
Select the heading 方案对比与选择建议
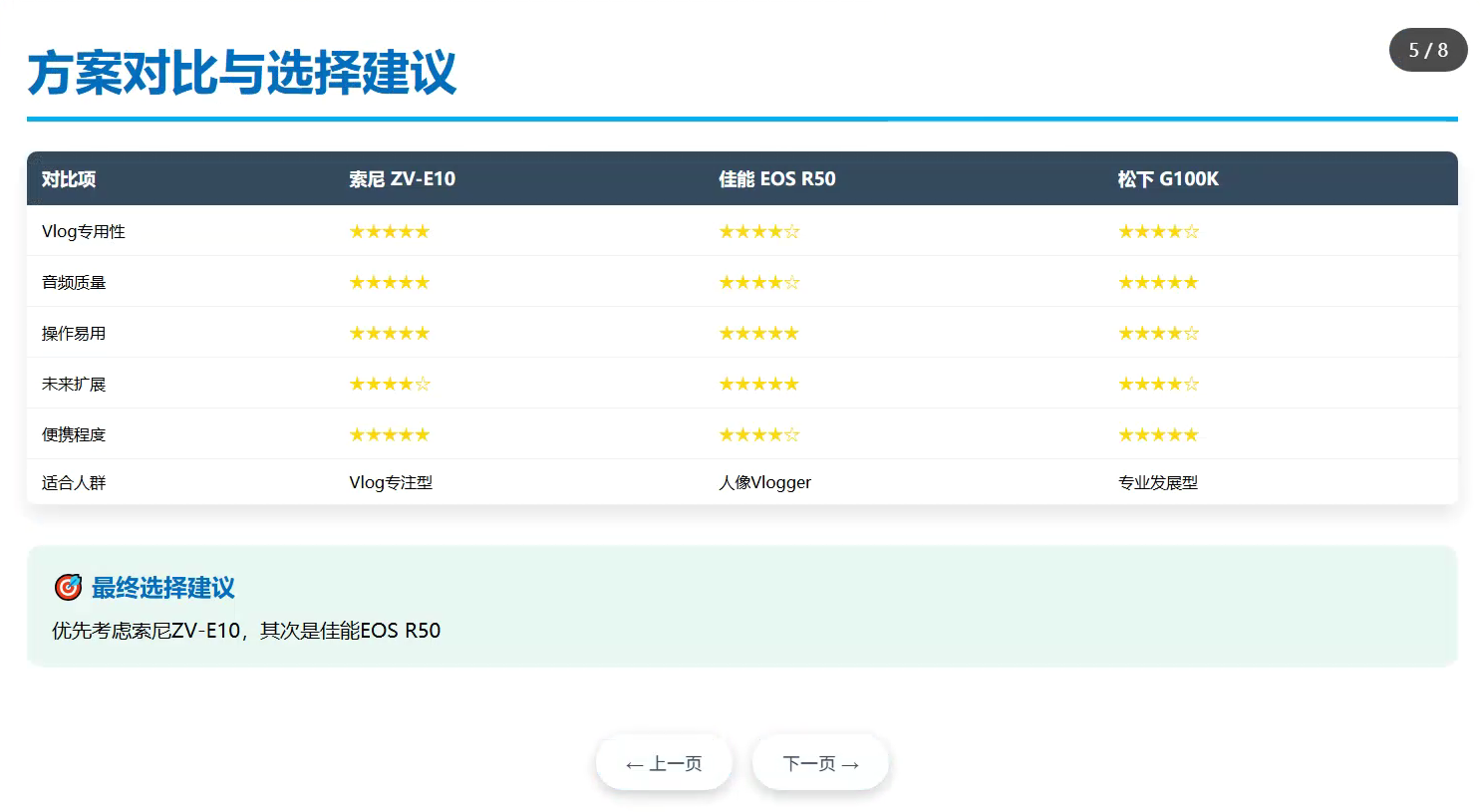pos(242,73)
